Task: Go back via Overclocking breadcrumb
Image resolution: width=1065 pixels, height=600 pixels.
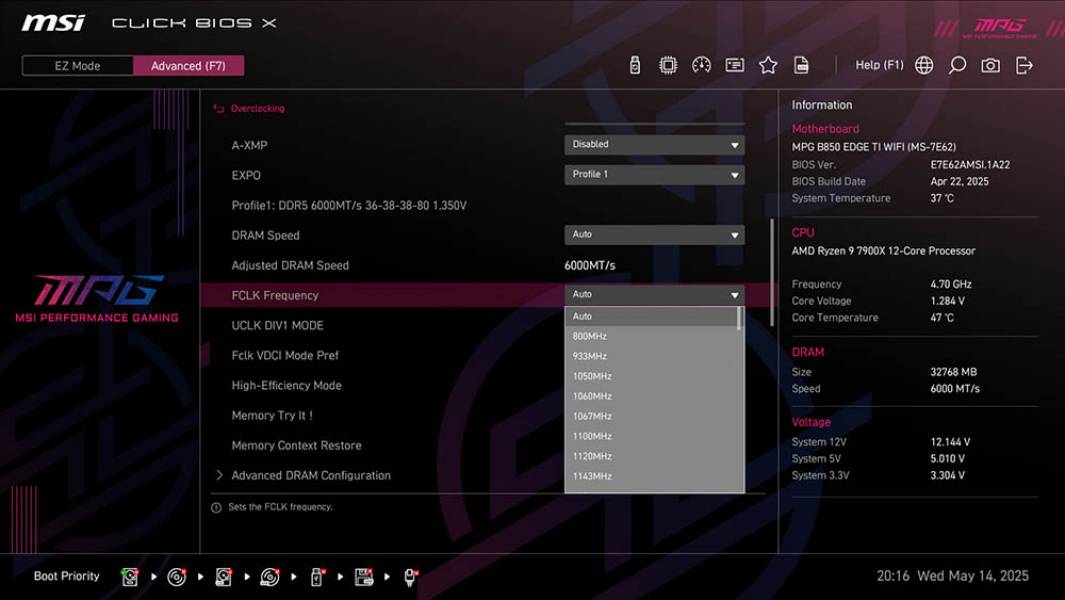Action: (x=257, y=108)
